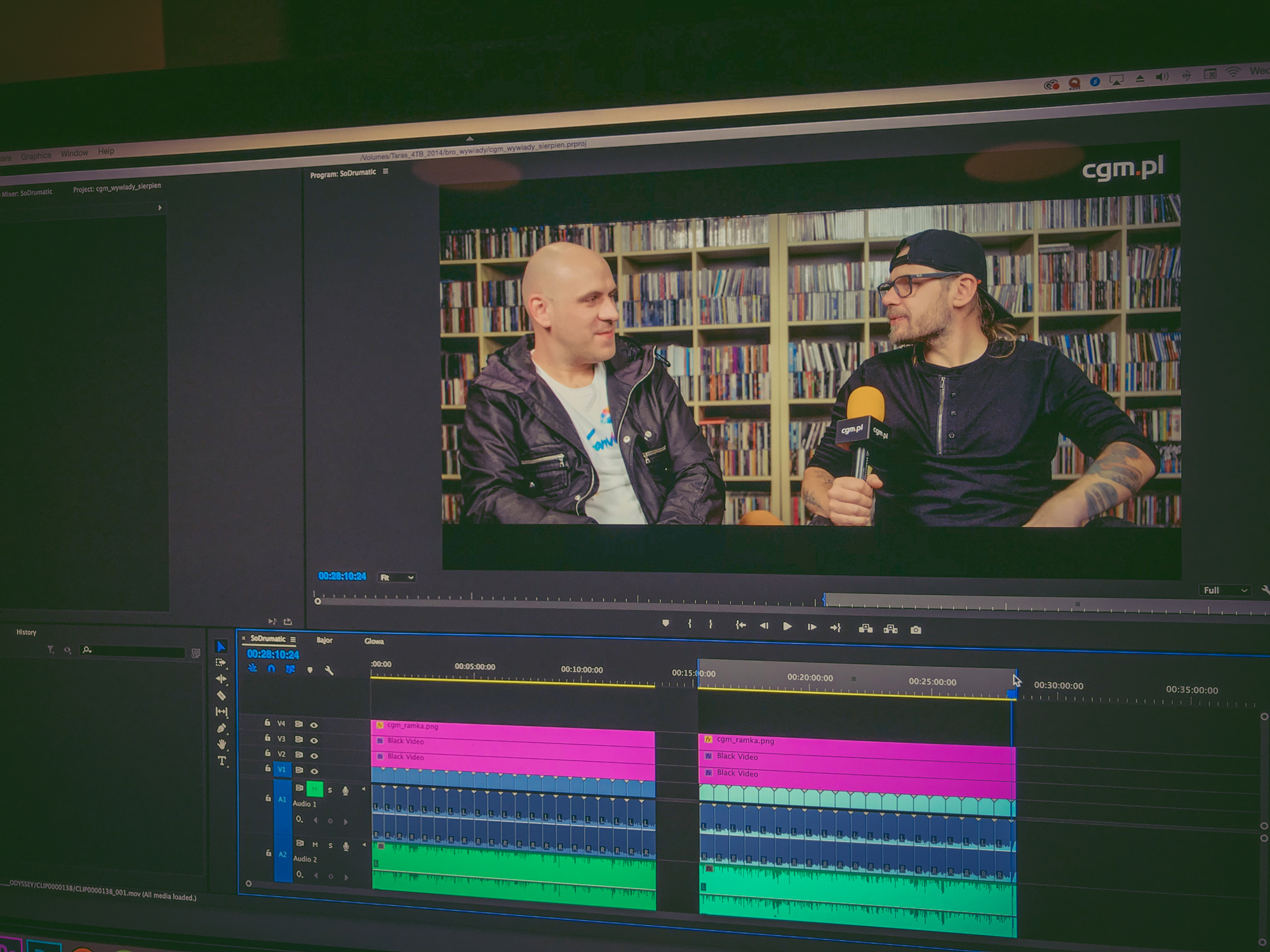Viewport: 1270px width, 952px height.
Task: Switch to the Bajor sequence tab
Action: coord(324,640)
